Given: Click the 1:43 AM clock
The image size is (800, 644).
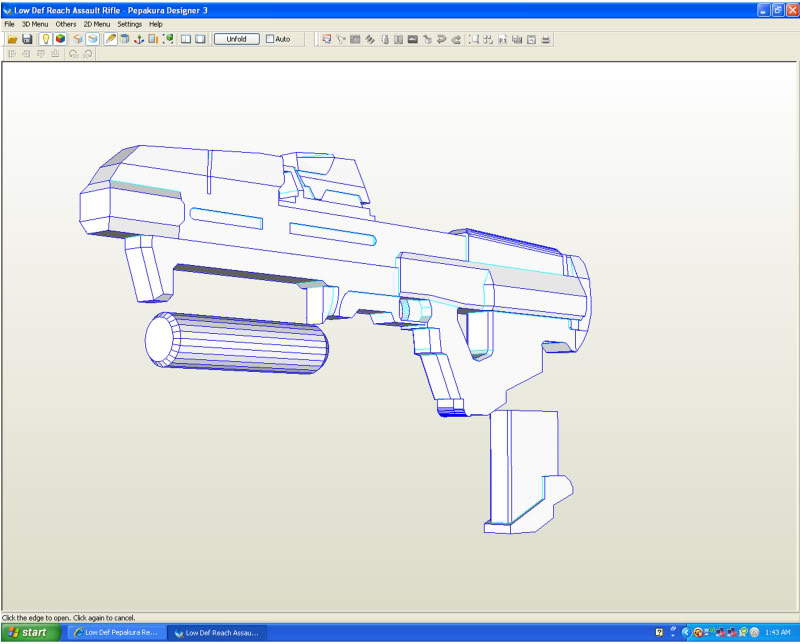Looking at the screenshot, I should coord(778,632).
